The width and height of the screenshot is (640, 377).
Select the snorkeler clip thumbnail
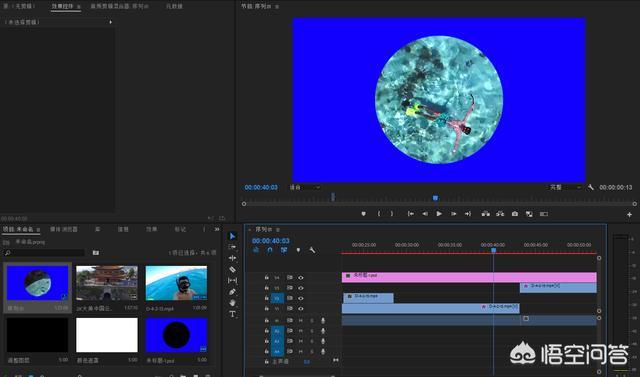pyautogui.click(x=176, y=283)
